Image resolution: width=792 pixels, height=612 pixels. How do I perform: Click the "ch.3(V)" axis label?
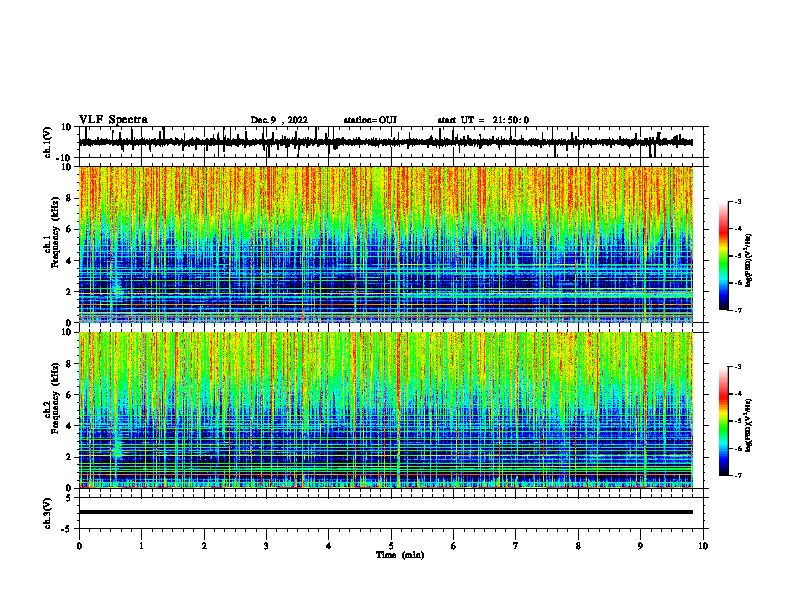coord(48,513)
